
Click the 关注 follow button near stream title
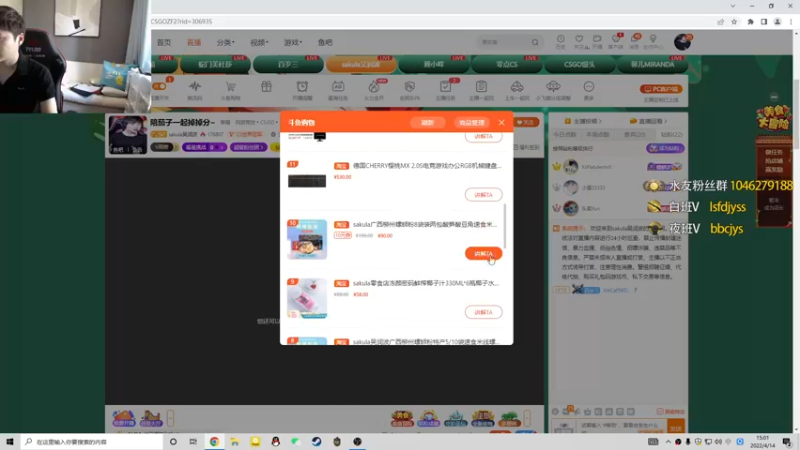click(x=526, y=122)
